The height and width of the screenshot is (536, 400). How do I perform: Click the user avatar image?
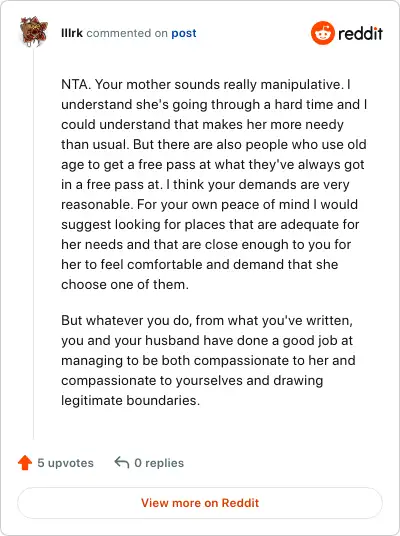(x=34, y=31)
